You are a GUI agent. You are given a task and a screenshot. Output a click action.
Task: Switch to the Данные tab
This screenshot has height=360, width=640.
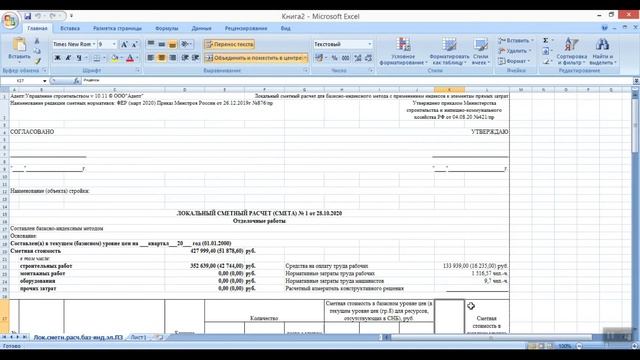201,28
